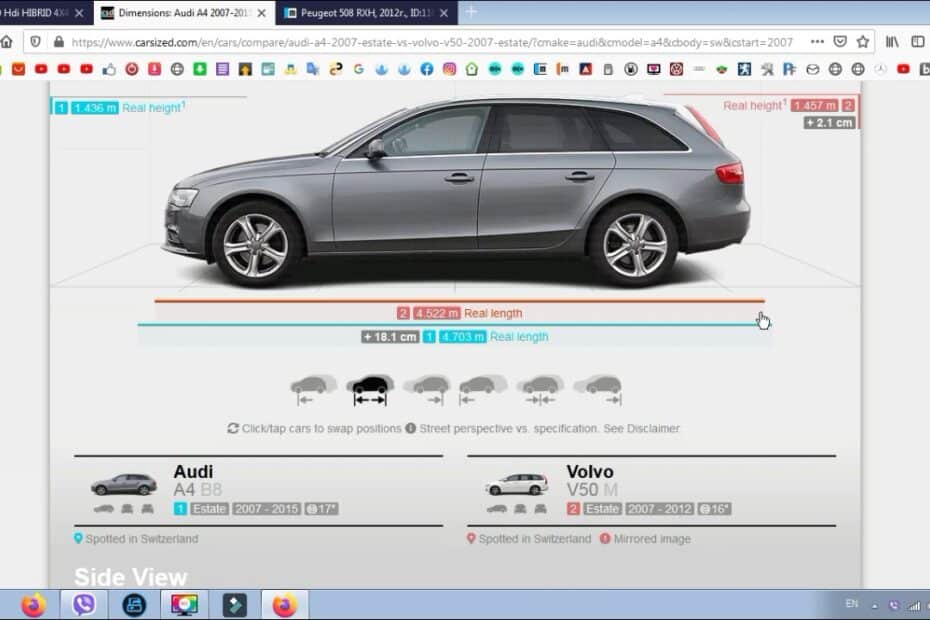Click the swap positions refresh icon
The height and width of the screenshot is (620, 930).
pos(233,428)
